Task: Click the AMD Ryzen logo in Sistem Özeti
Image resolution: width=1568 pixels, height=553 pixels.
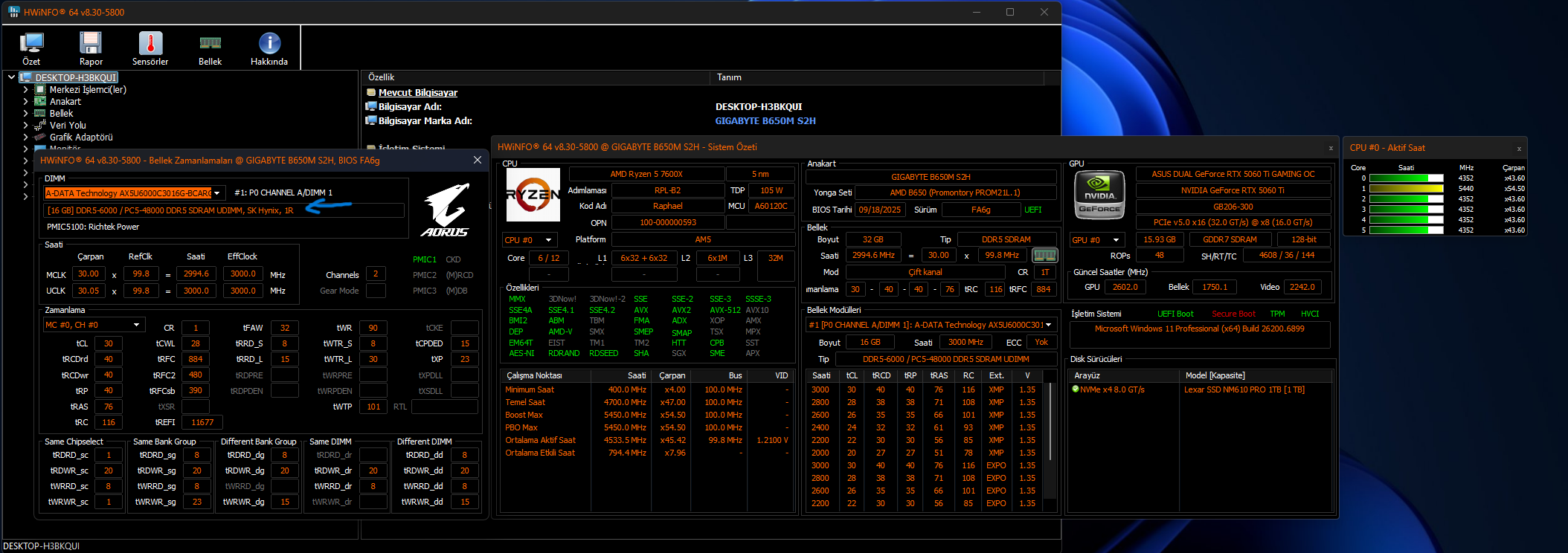Action: point(533,195)
